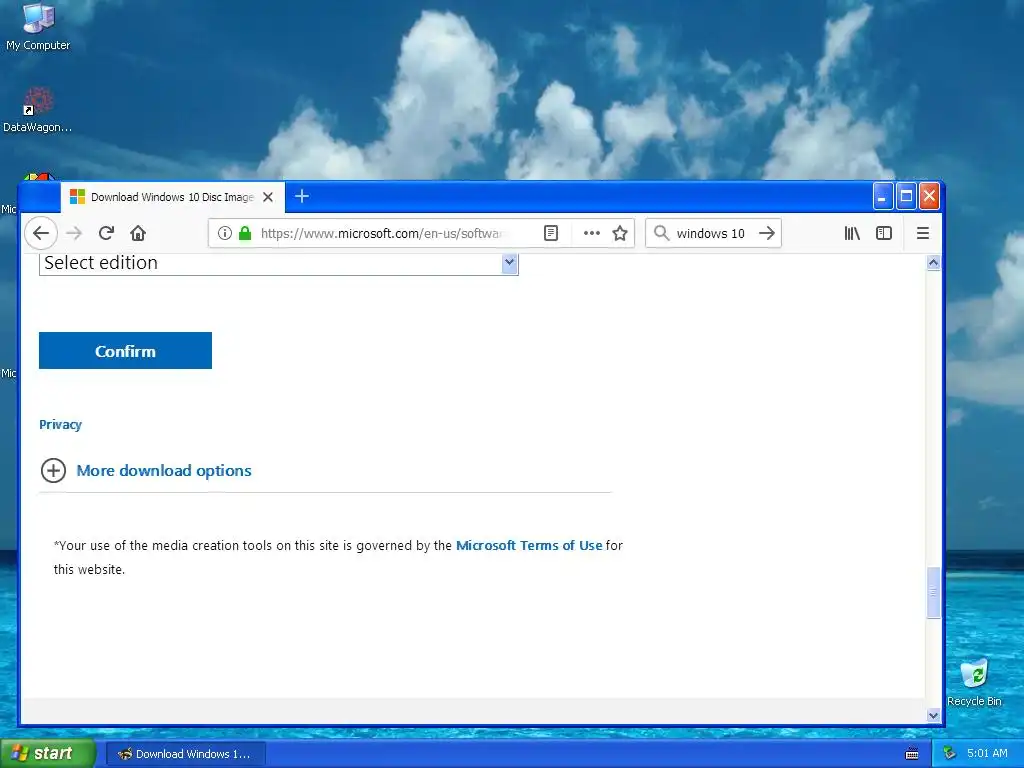Minimize the Firefox window

click(x=882, y=197)
